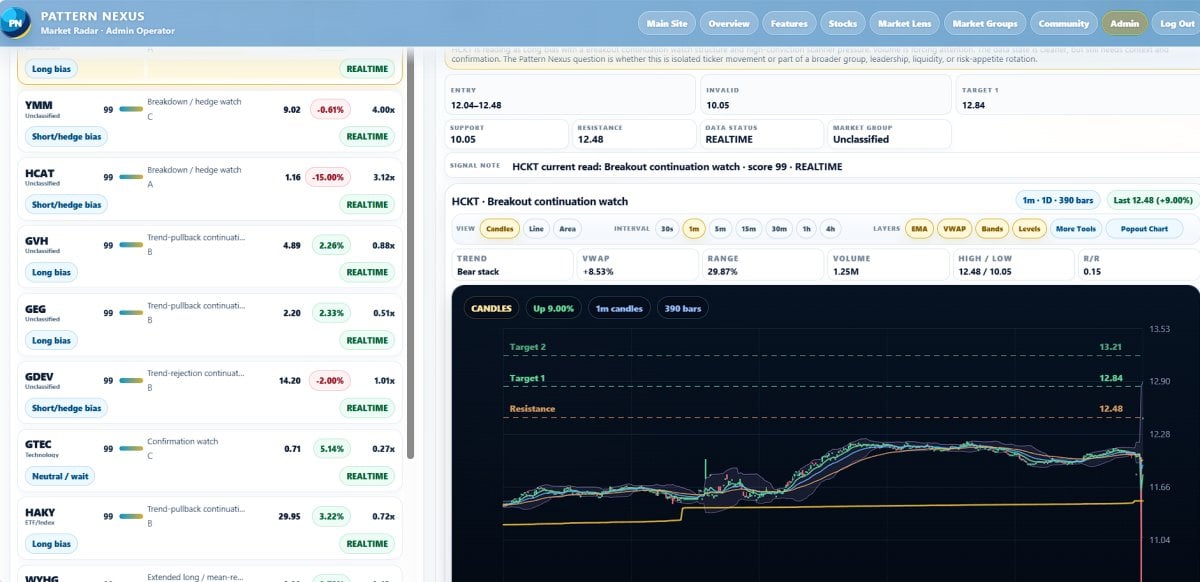Click HAKY's 3.22% change badge

pos(330,517)
